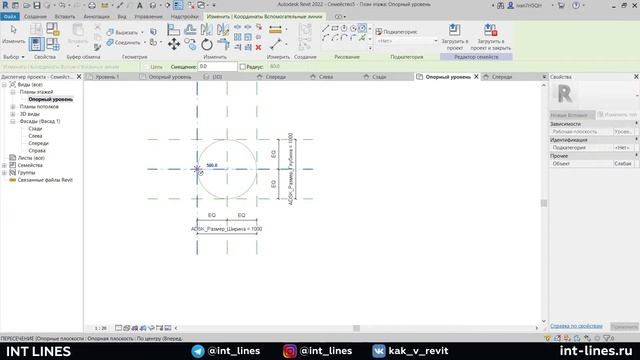This screenshot has width=640, height=360.
Task: Open the Управление ribbon tab
Action: 148,17
